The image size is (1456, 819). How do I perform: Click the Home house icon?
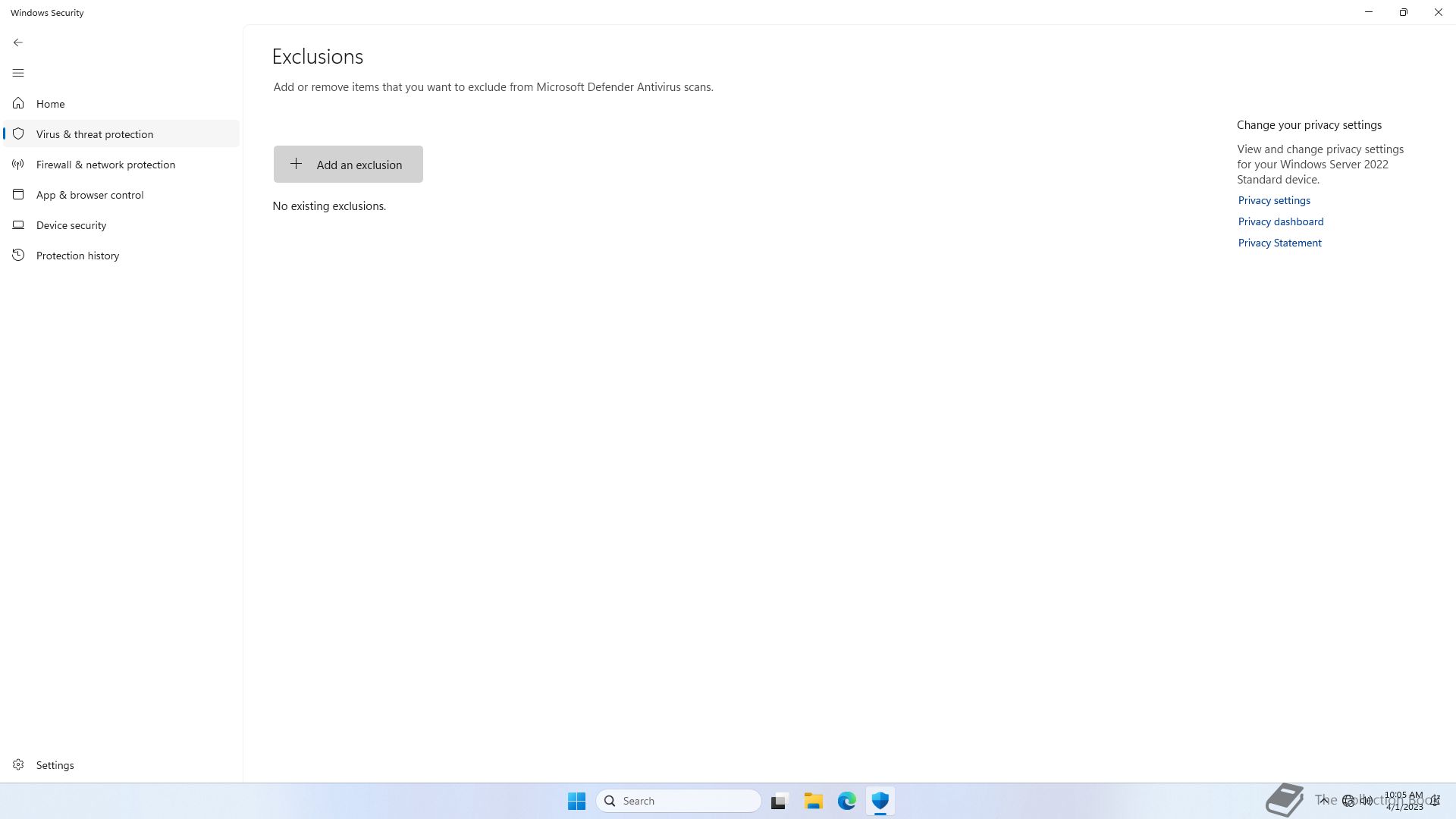click(18, 103)
